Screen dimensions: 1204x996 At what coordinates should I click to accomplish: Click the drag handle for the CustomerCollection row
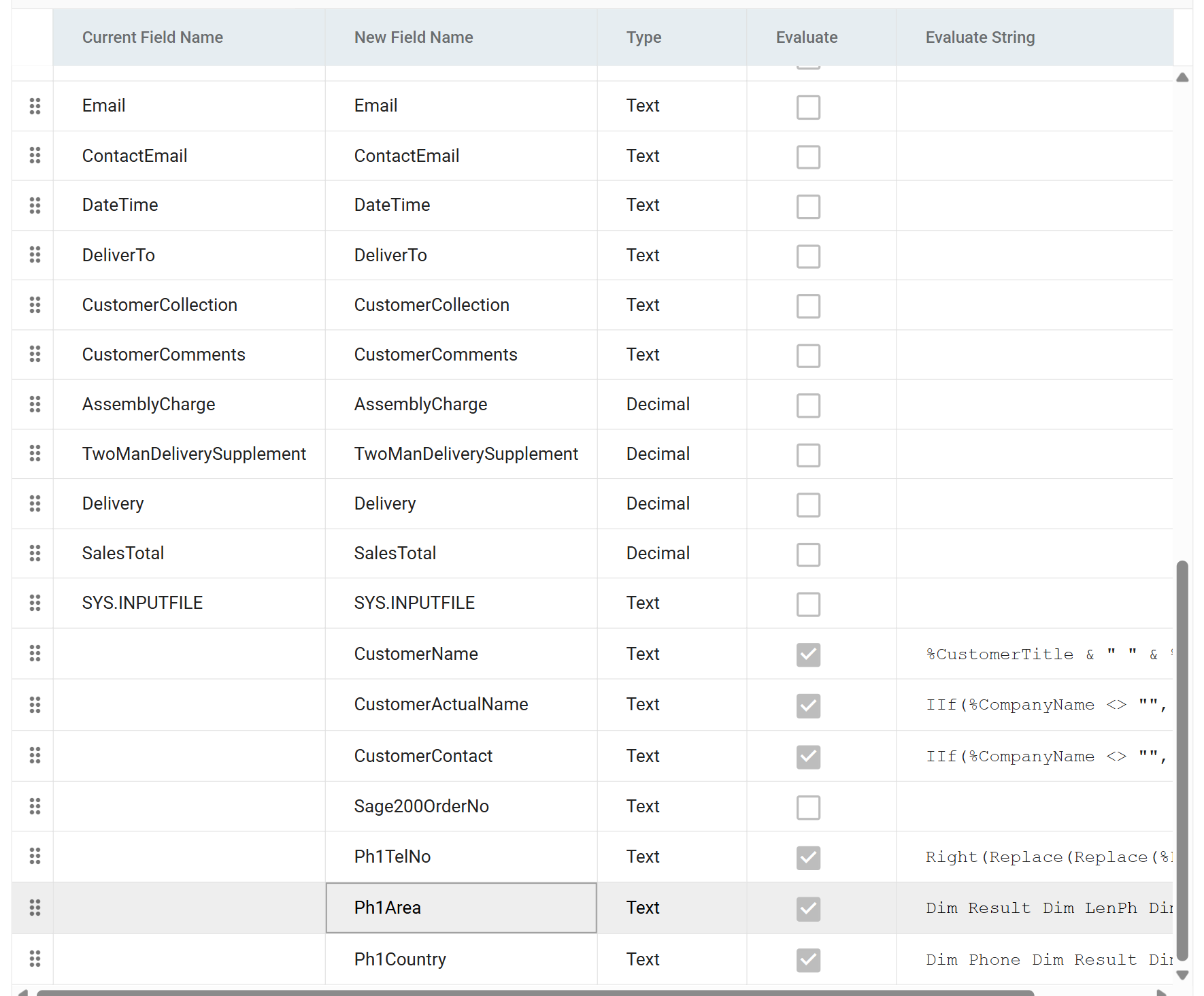click(x=35, y=305)
